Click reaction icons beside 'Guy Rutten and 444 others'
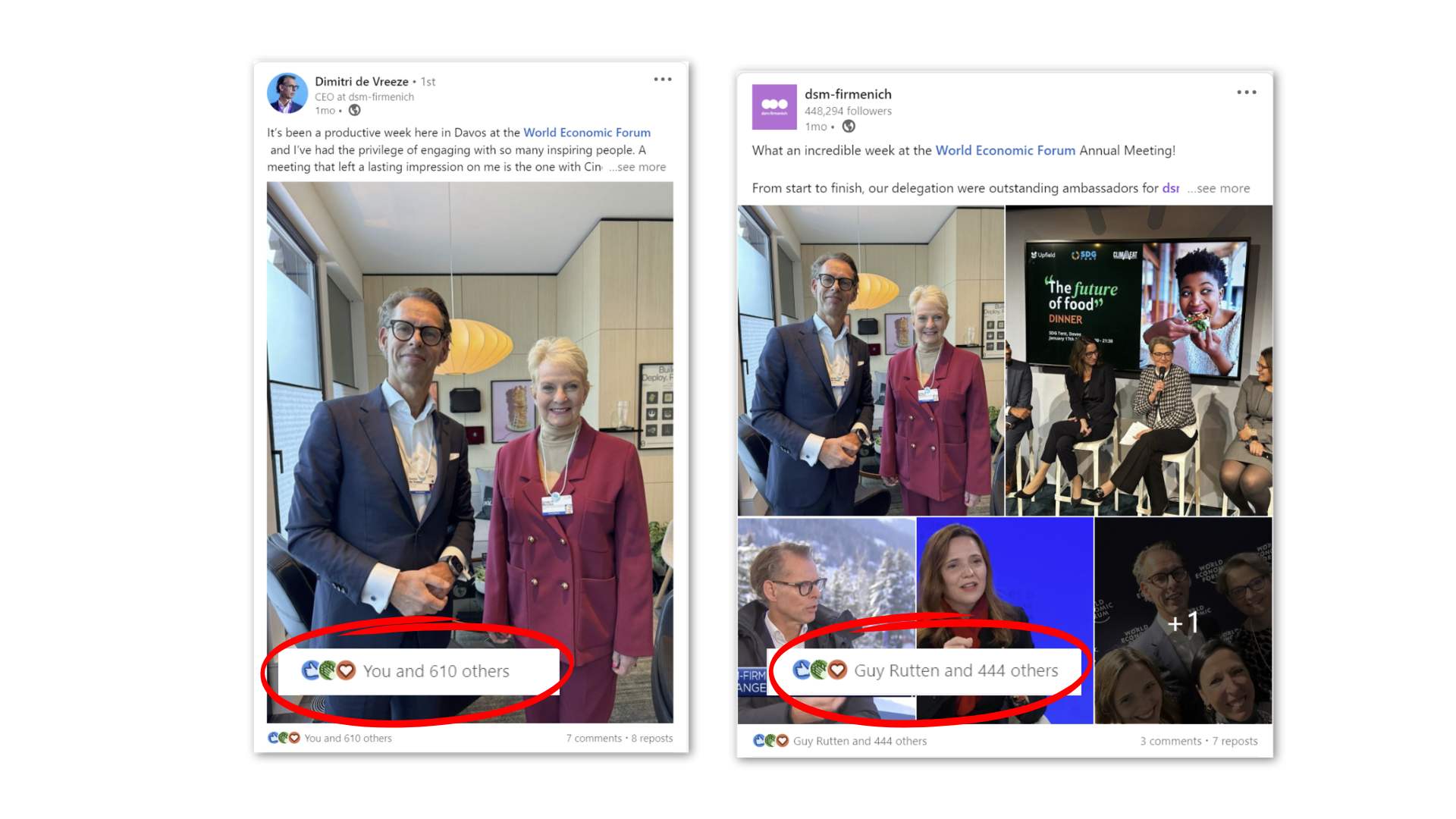This screenshot has width=1456, height=819. point(770,741)
